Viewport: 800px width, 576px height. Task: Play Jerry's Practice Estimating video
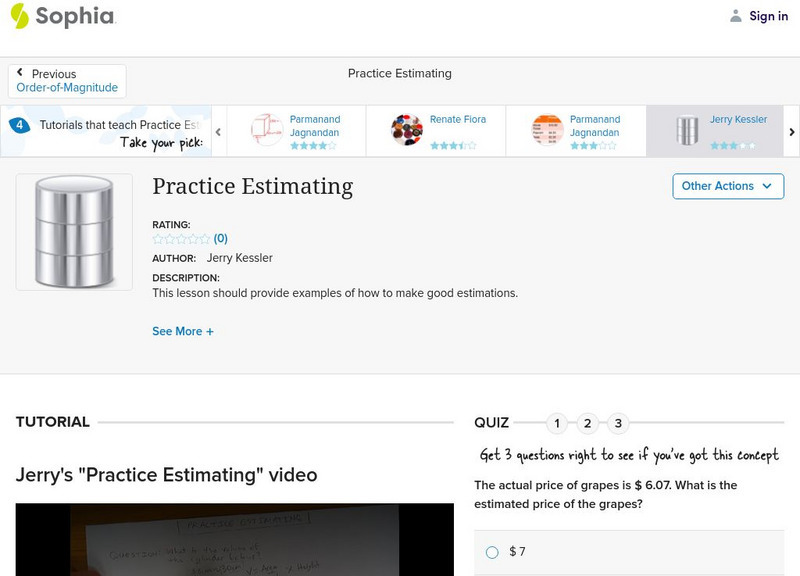(x=235, y=540)
